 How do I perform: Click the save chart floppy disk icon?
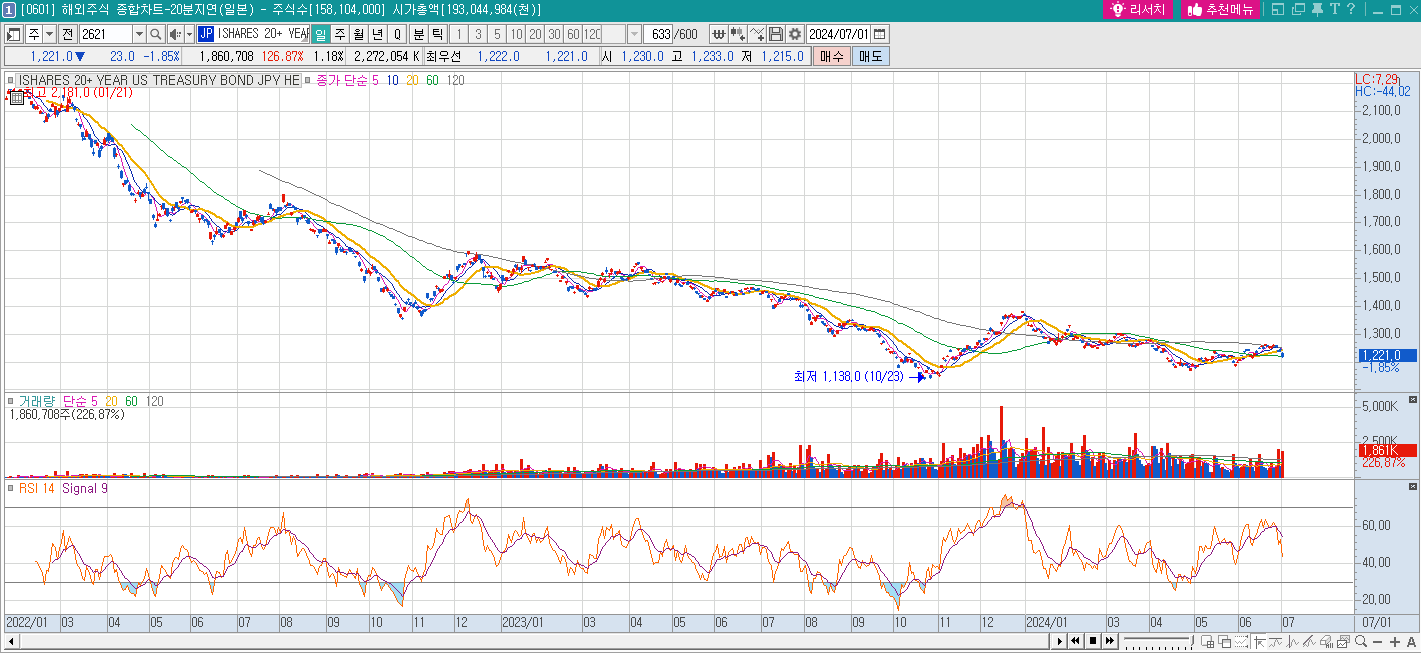[776, 34]
